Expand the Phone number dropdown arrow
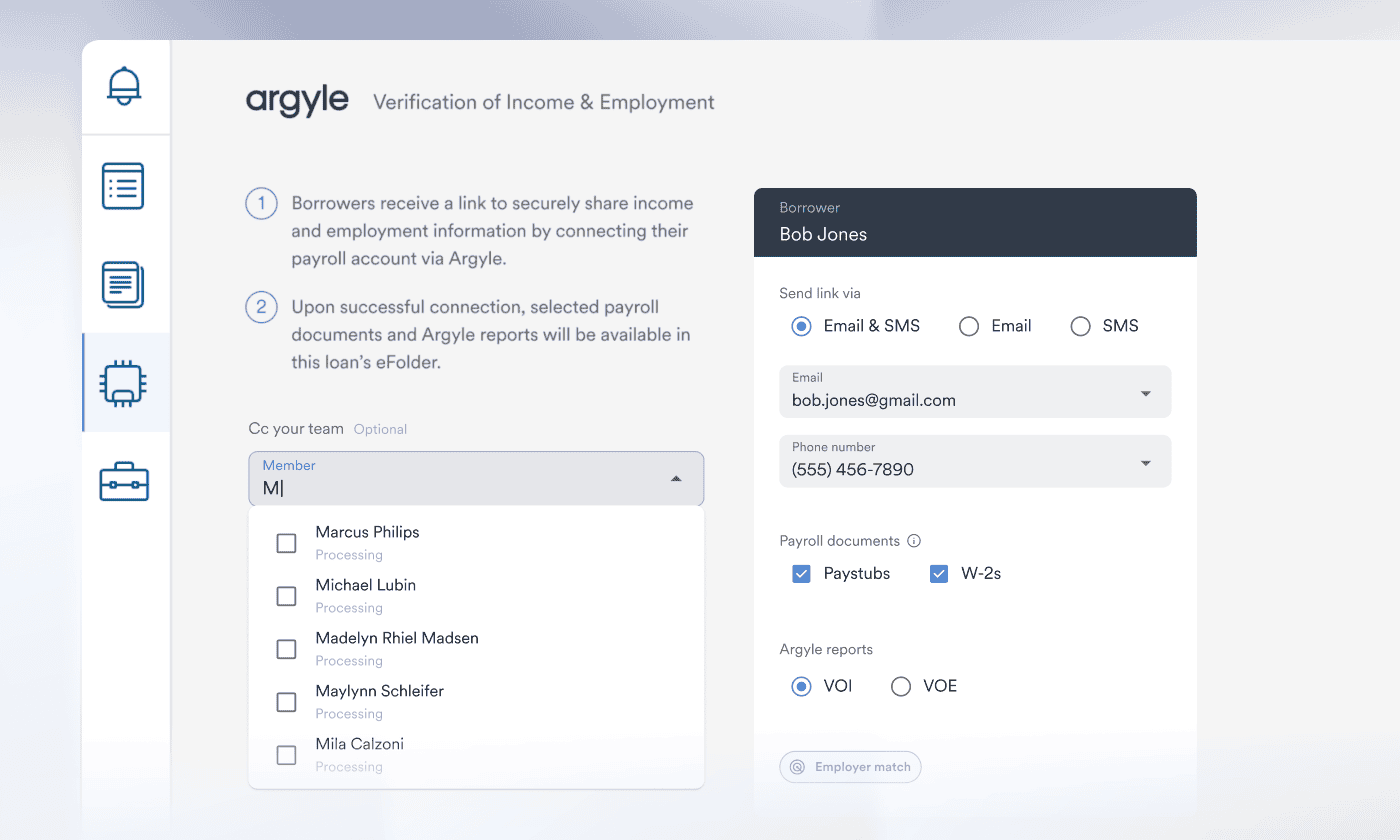This screenshot has height=840, width=1400. pyautogui.click(x=1146, y=463)
